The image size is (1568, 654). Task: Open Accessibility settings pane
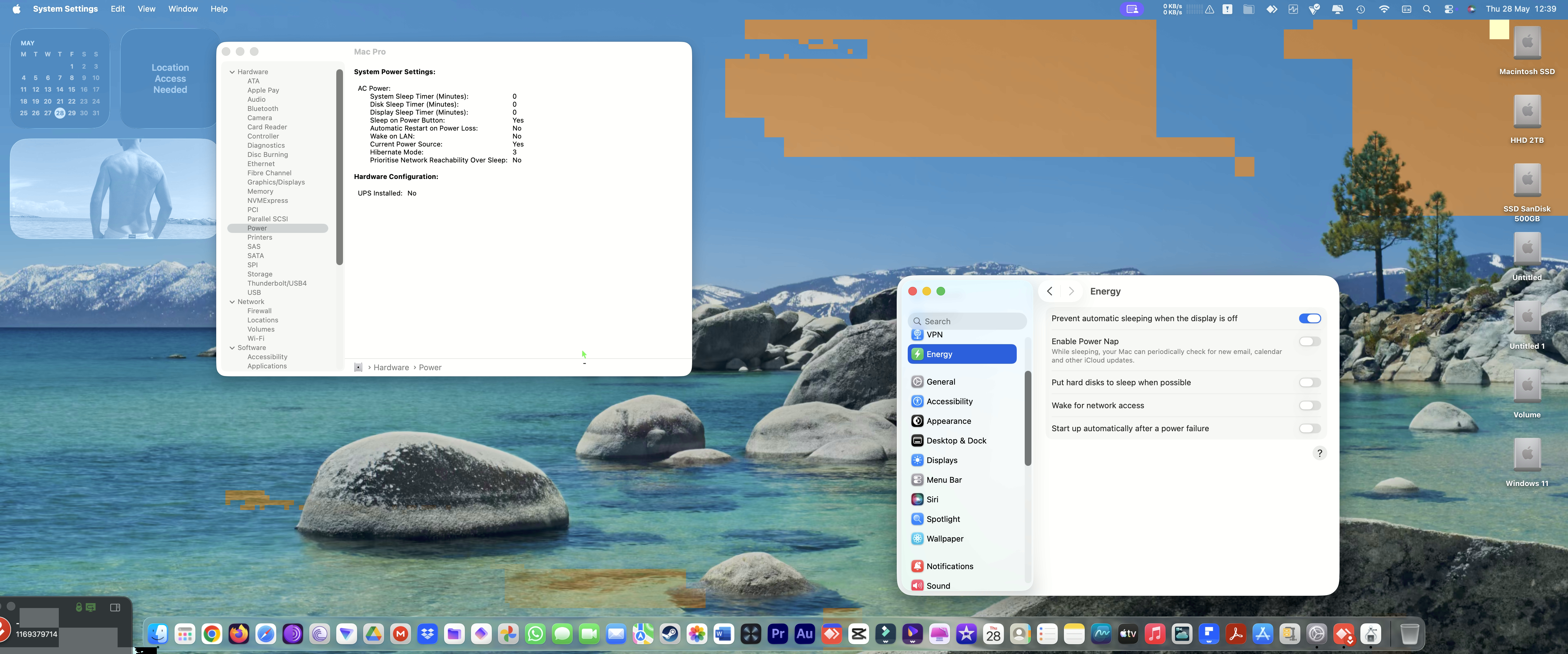(x=962, y=401)
